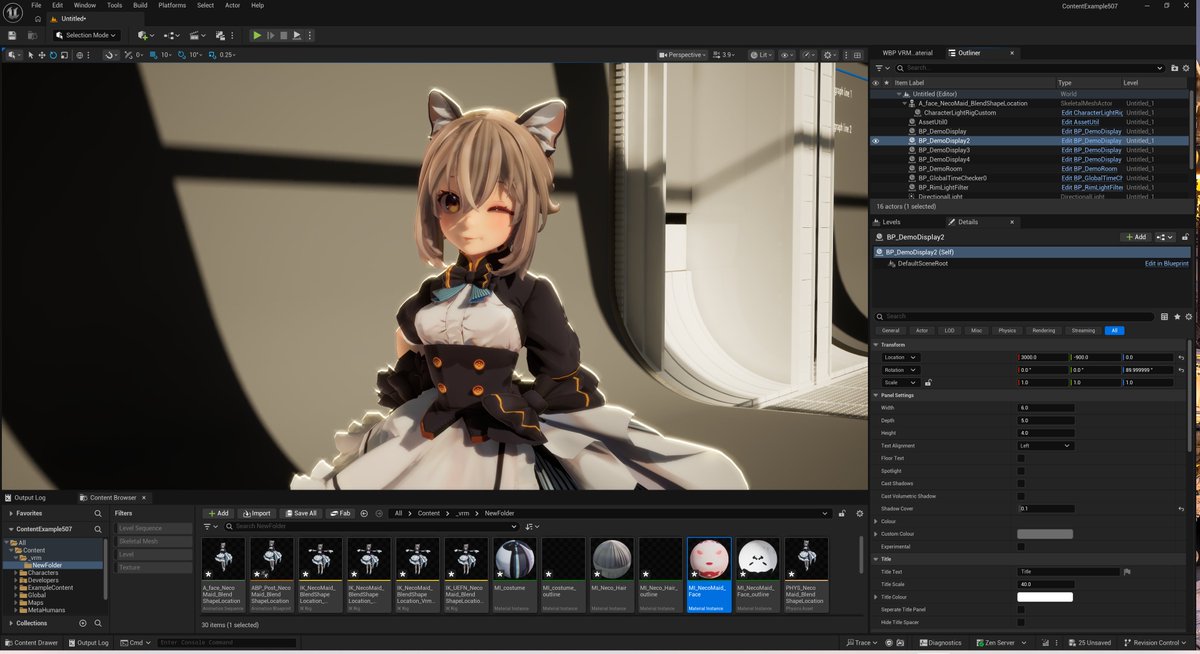This screenshot has height=654, width=1200.
Task: Toggle the Scale lock icon
Action: [928, 382]
